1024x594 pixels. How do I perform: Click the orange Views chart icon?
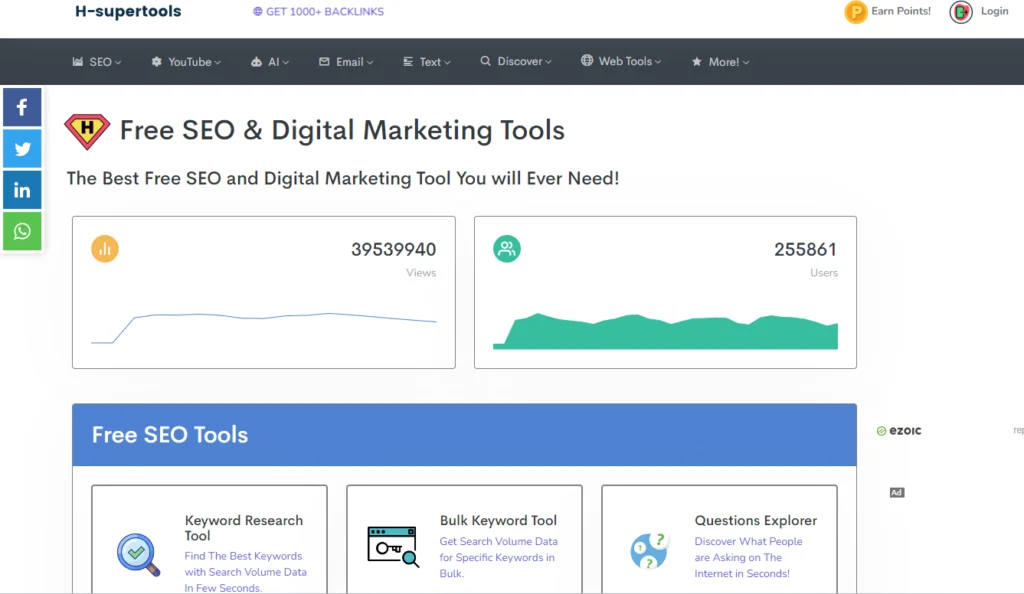point(104,249)
